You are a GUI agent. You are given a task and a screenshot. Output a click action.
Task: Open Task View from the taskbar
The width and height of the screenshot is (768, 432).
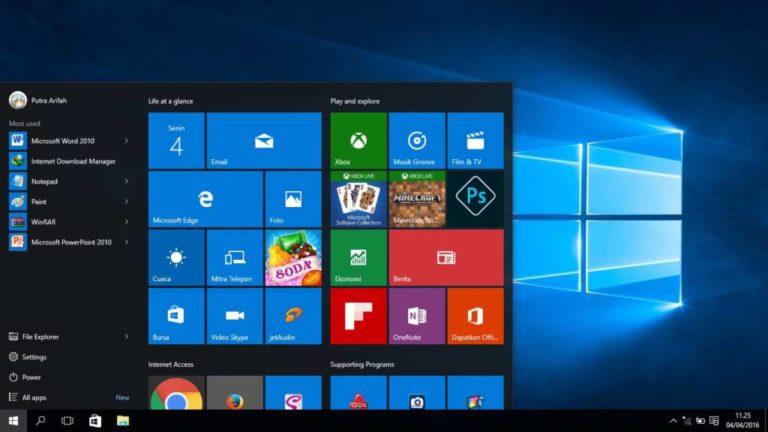tap(68, 421)
